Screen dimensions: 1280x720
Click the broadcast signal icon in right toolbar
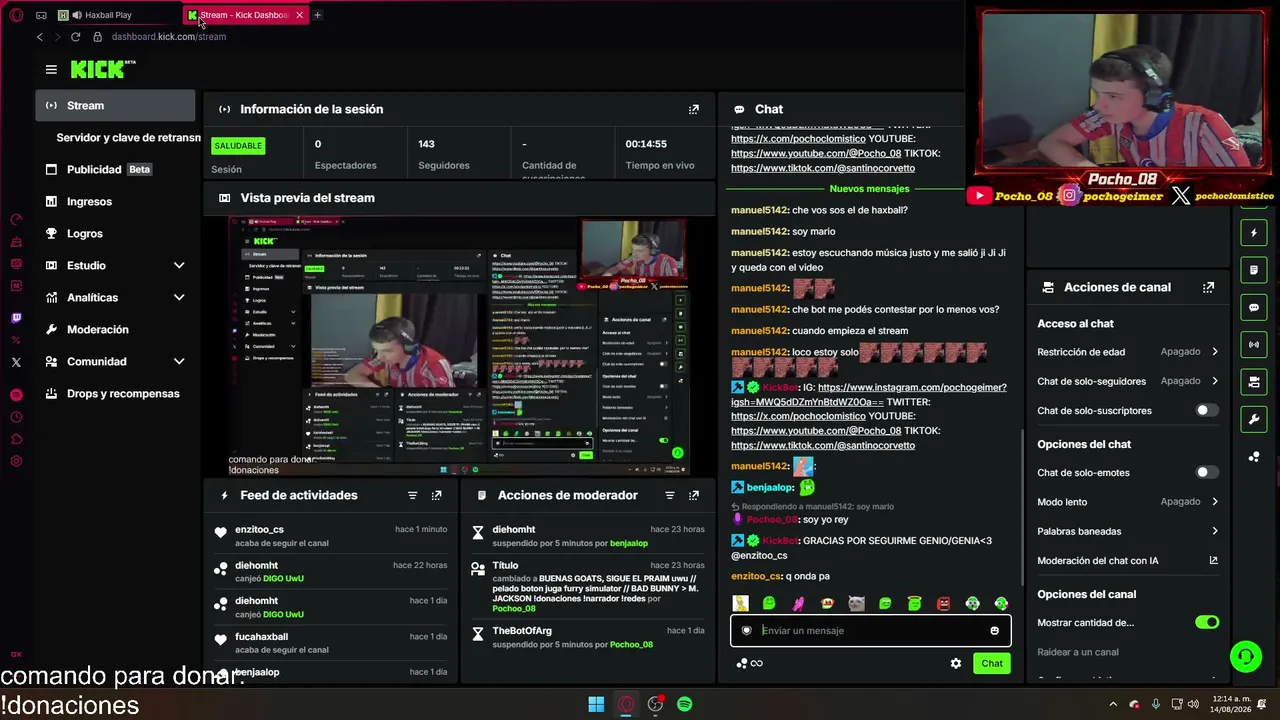1254,344
